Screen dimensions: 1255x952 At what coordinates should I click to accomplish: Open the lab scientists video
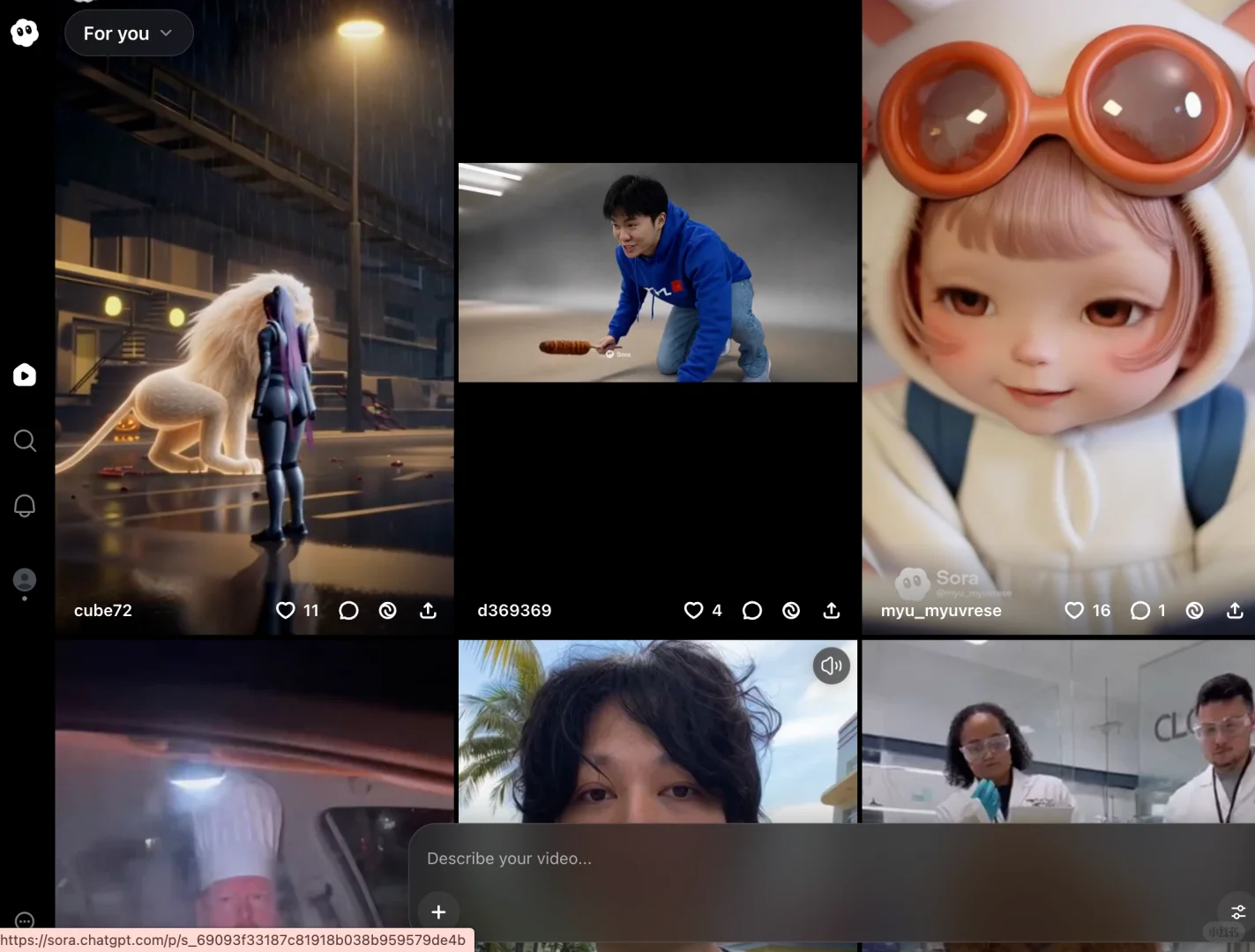click(x=1058, y=732)
